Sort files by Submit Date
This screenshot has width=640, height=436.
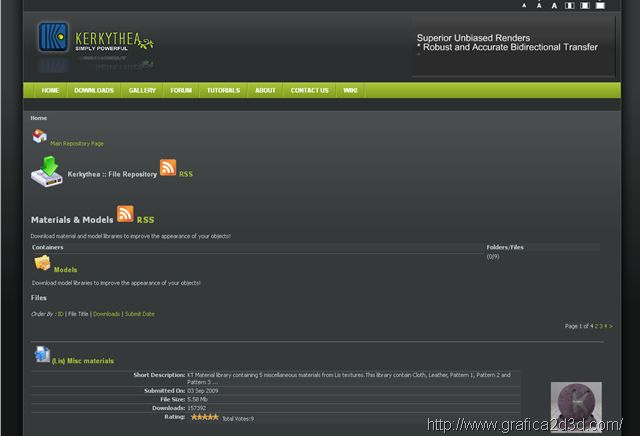[140, 314]
